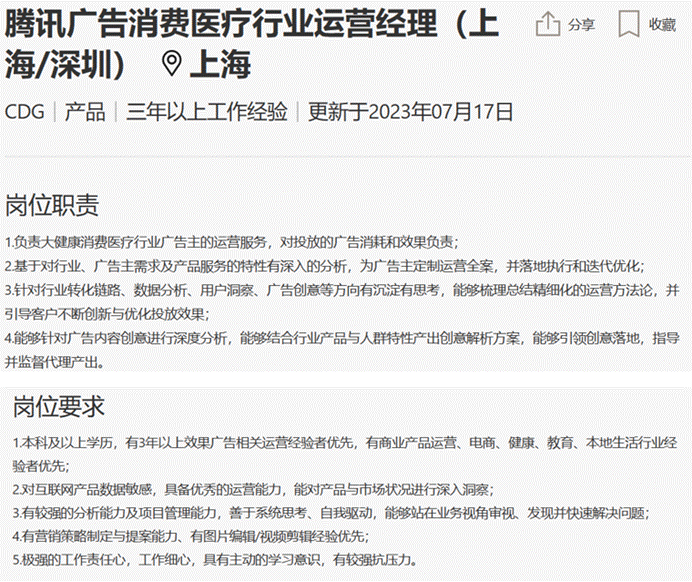The height and width of the screenshot is (582, 692).
Task: Click requirement line 3.有较强的分析能力
Action: click(x=331, y=513)
